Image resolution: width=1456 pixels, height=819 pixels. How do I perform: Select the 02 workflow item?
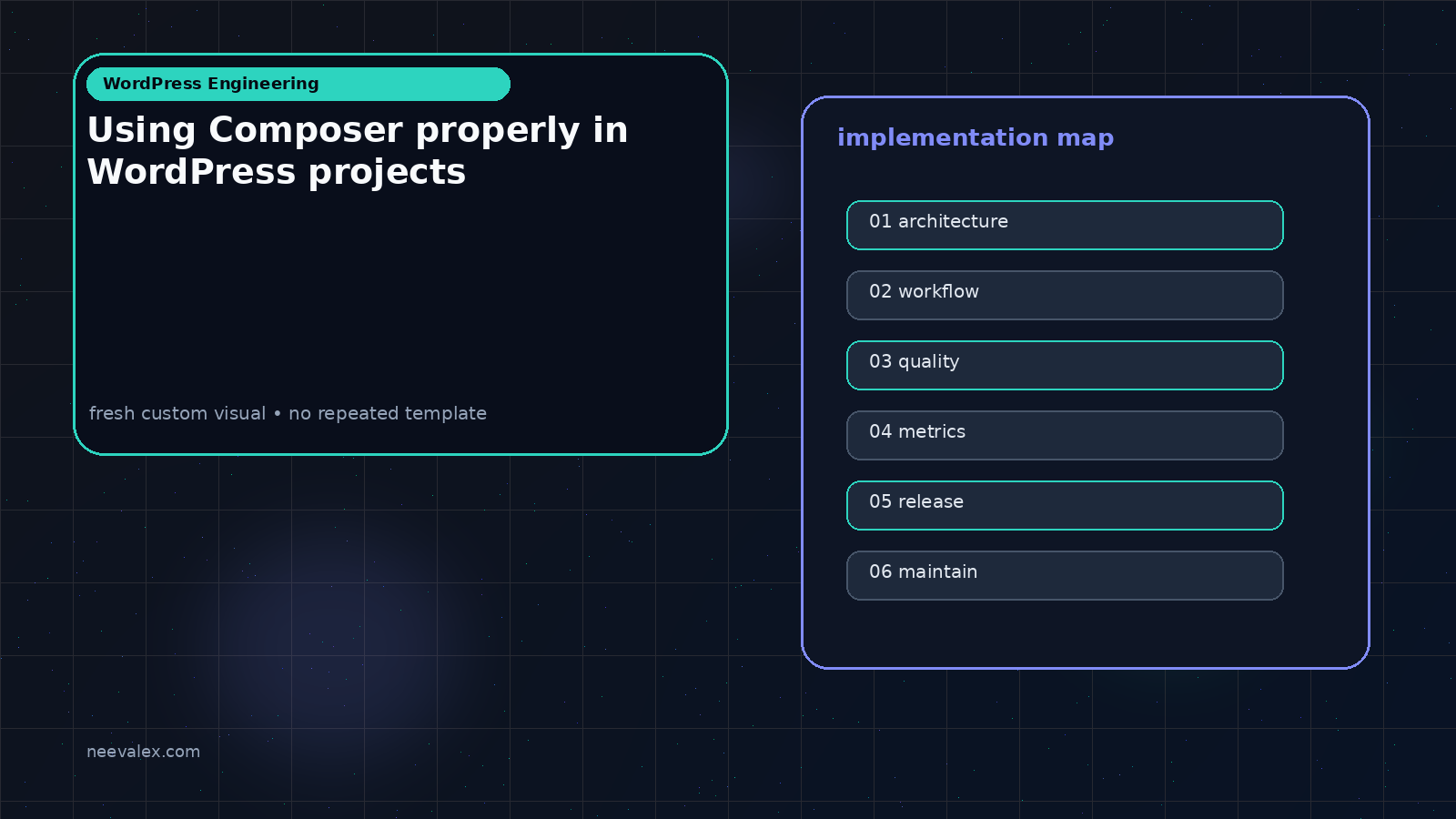tap(1065, 295)
